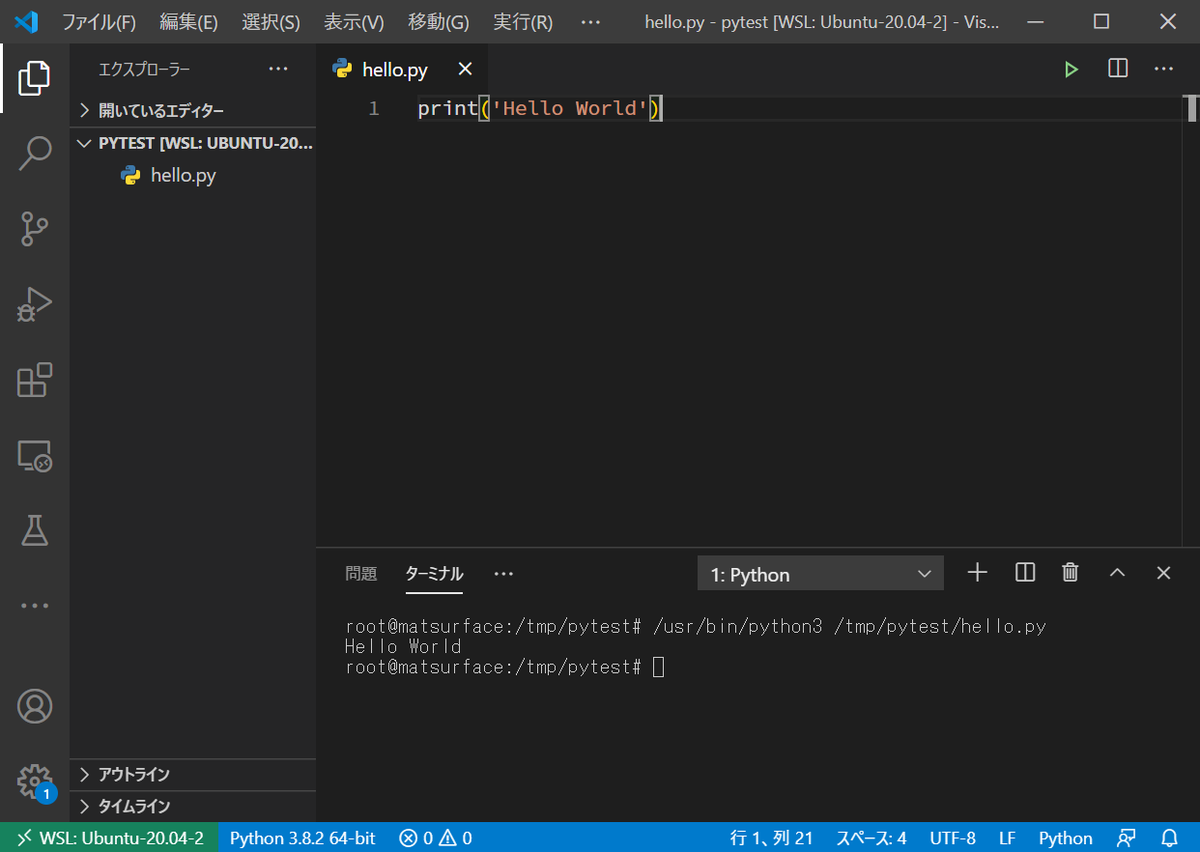Open hello.py in the explorer tree
The width and height of the screenshot is (1200, 852).
pos(193,175)
